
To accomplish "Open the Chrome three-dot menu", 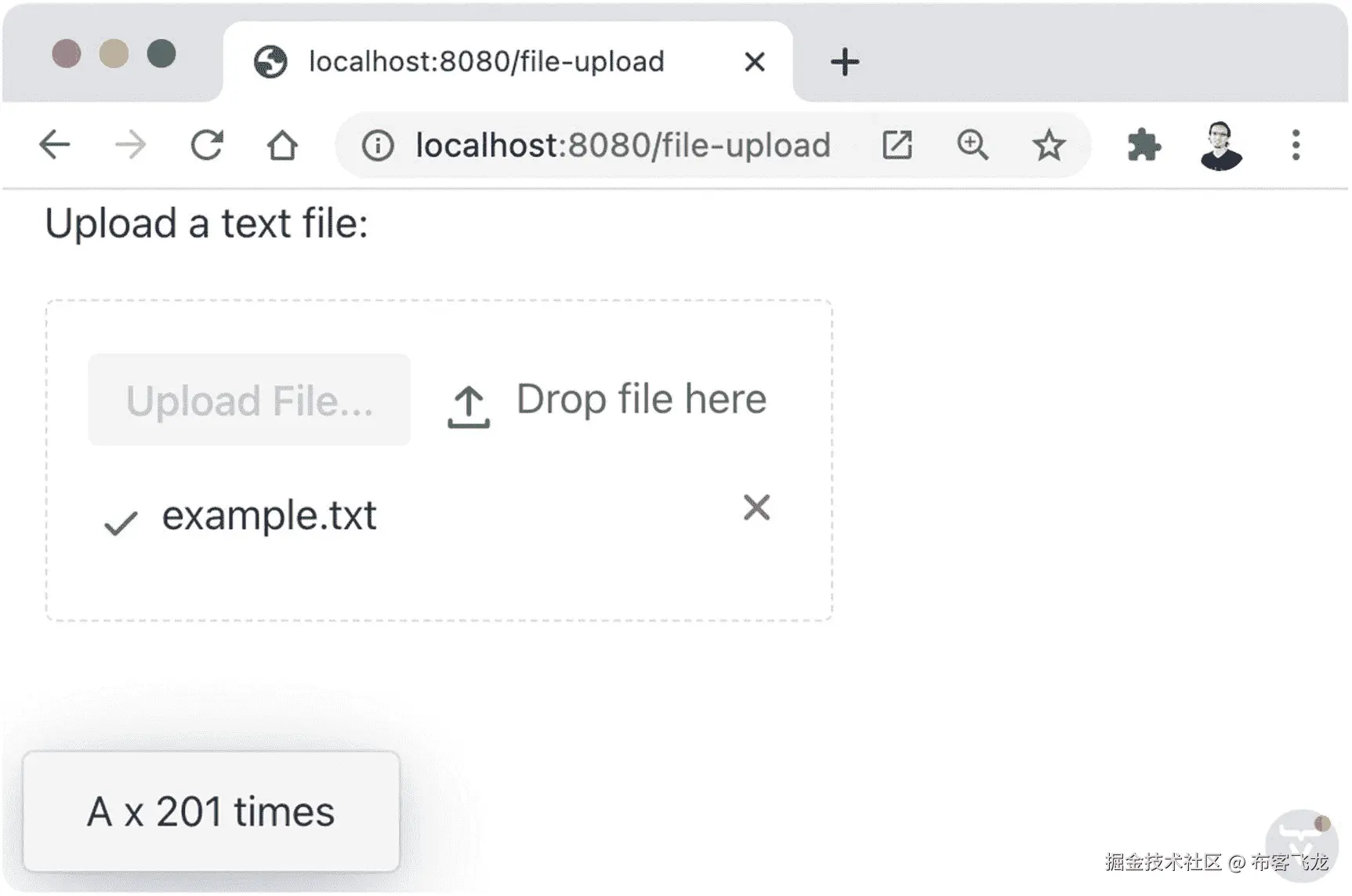I will pyautogui.click(x=1296, y=145).
